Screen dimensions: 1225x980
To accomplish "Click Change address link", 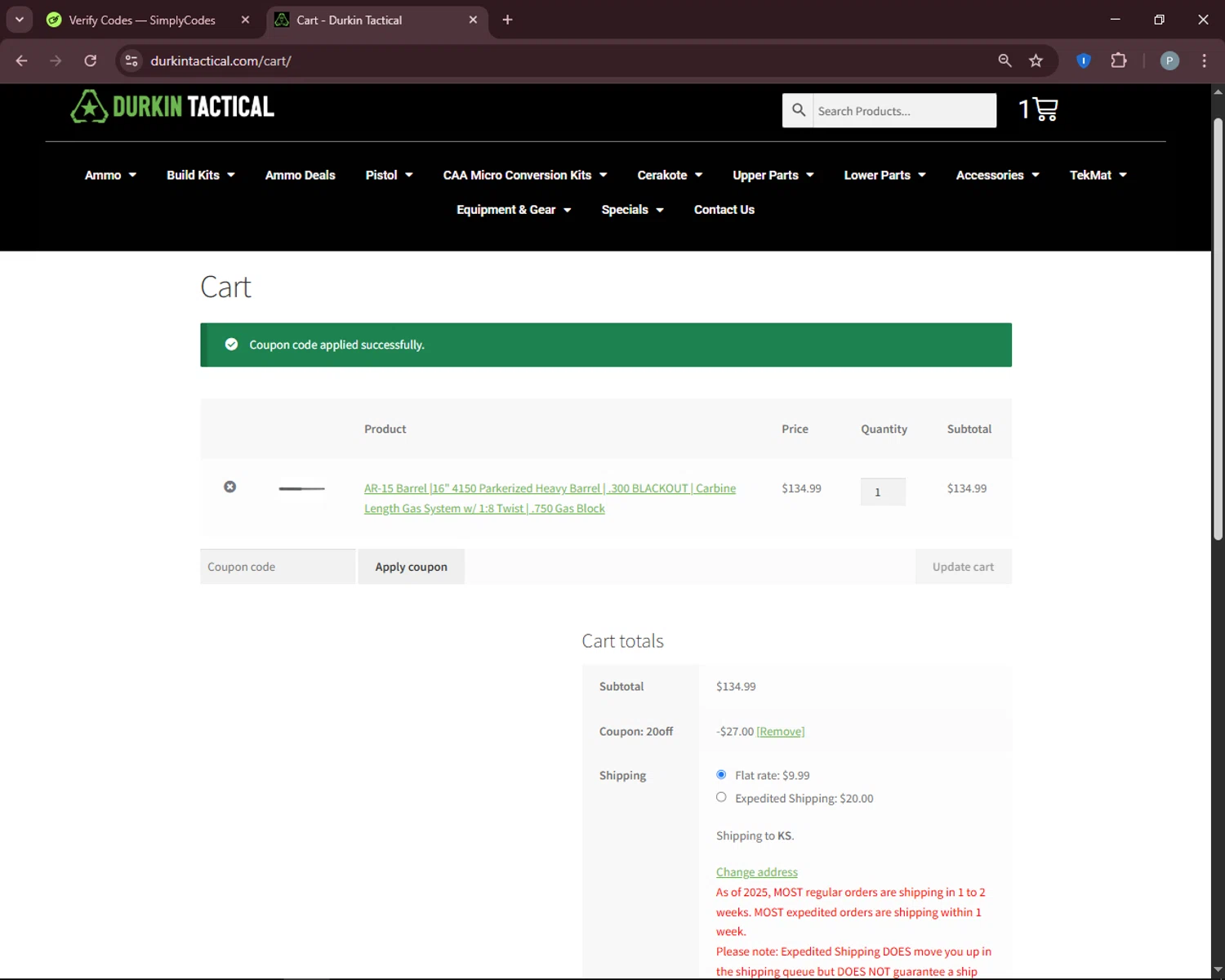I will click(x=757, y=872).
